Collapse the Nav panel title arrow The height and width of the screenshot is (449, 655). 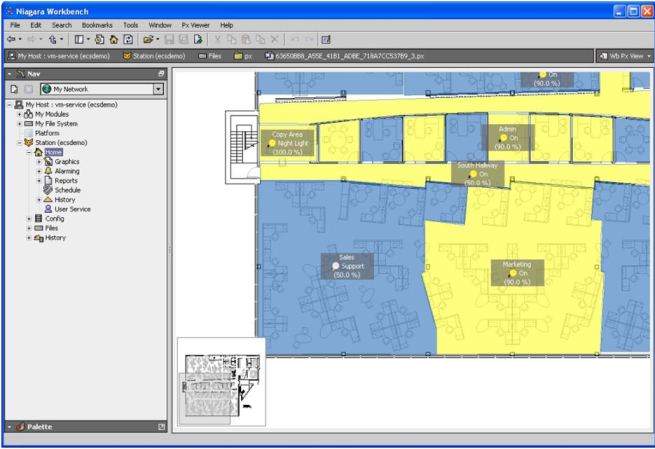tap(9, 74)
